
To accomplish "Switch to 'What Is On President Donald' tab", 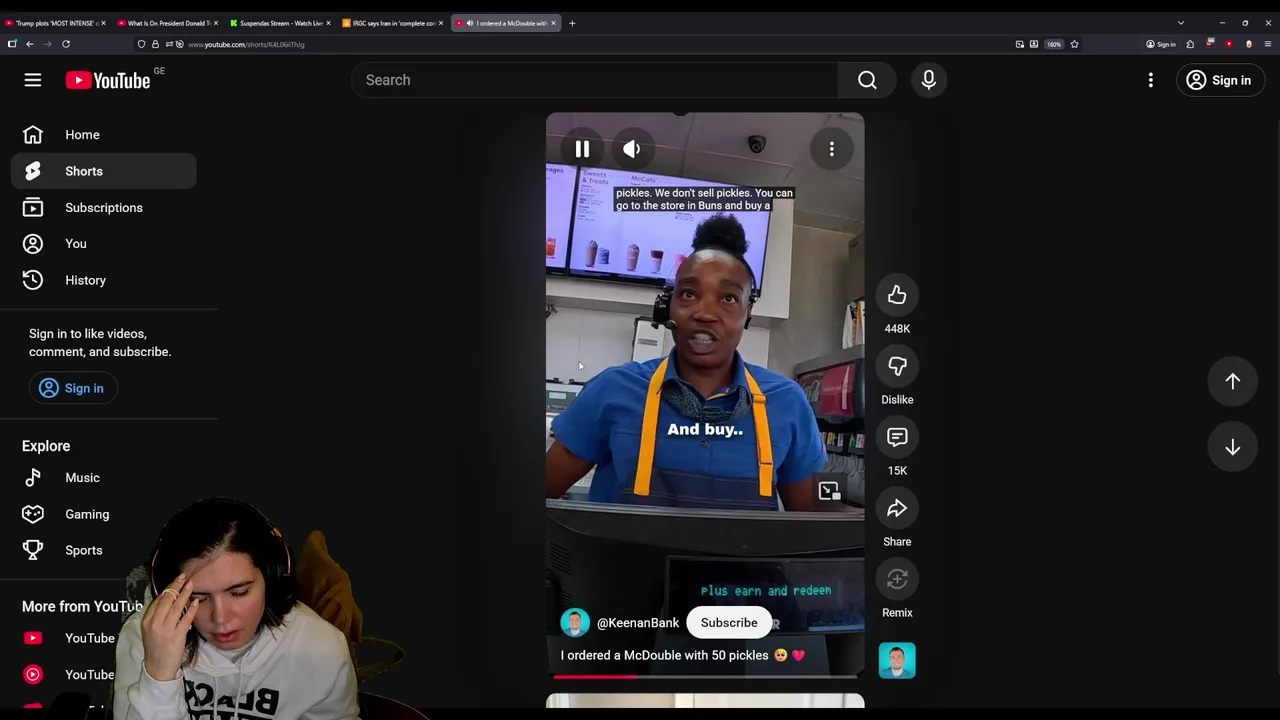I will [x=168, y=23].
